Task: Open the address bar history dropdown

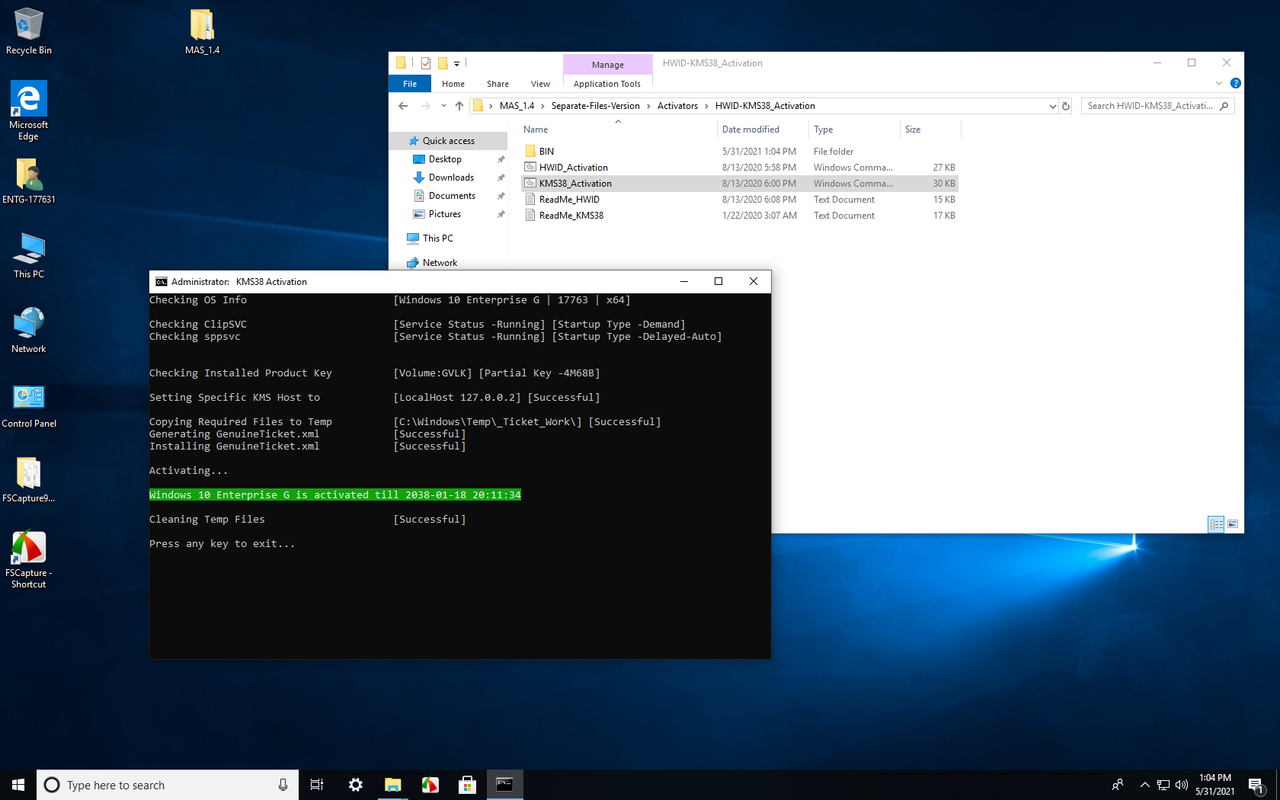Action: tap(1052, 106)
